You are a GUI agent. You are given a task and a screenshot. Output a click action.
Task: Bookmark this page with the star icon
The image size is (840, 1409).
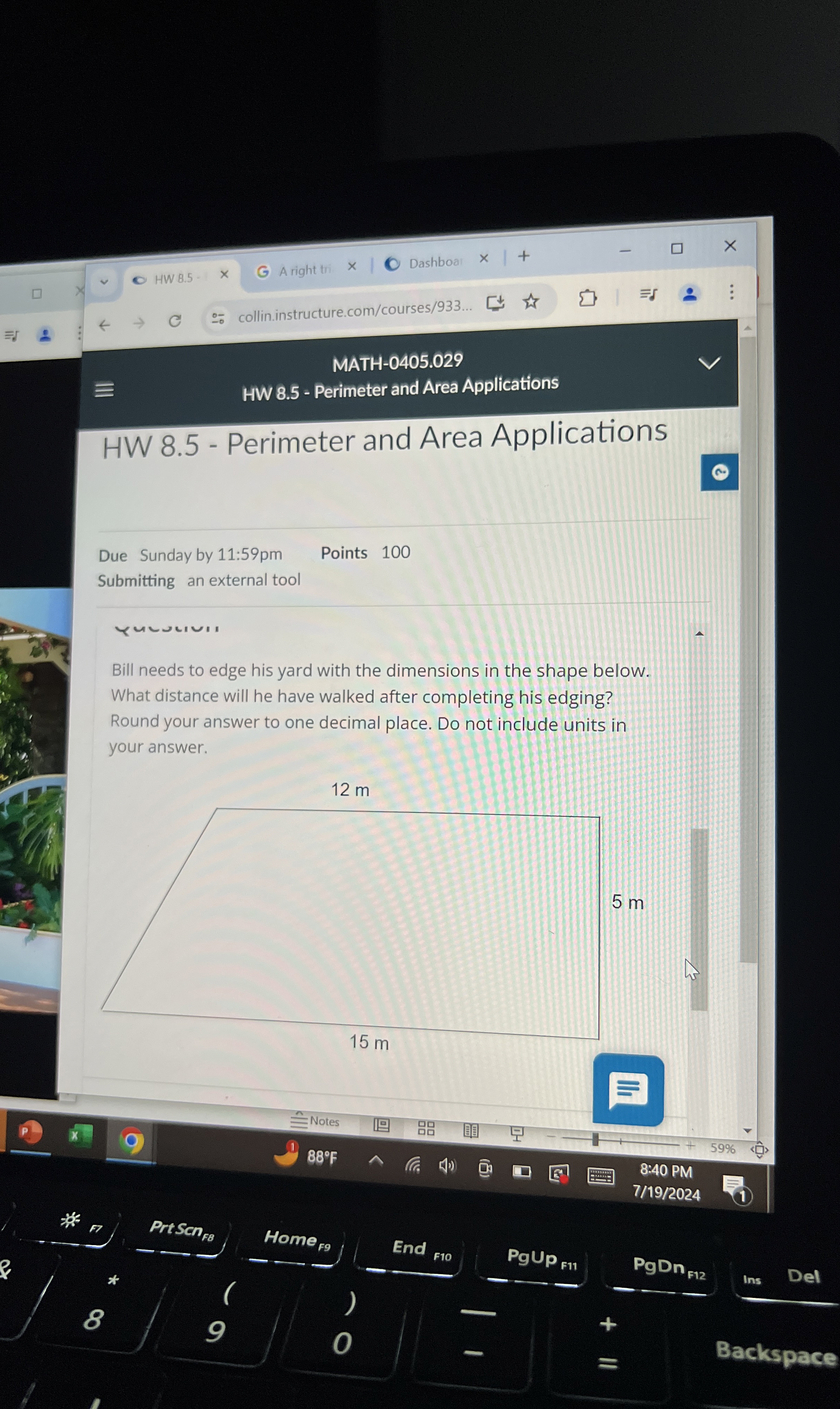pos(530,301)
